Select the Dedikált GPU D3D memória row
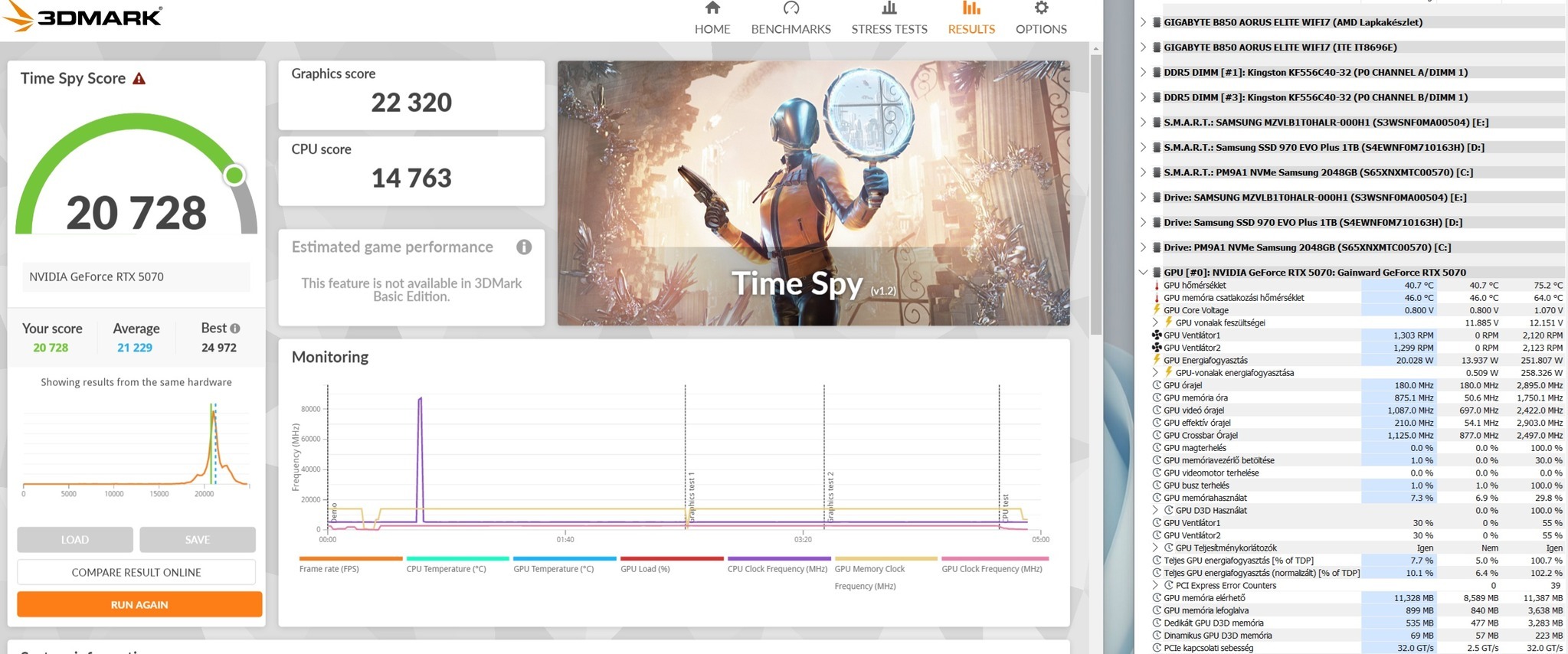 (1357, 623)
